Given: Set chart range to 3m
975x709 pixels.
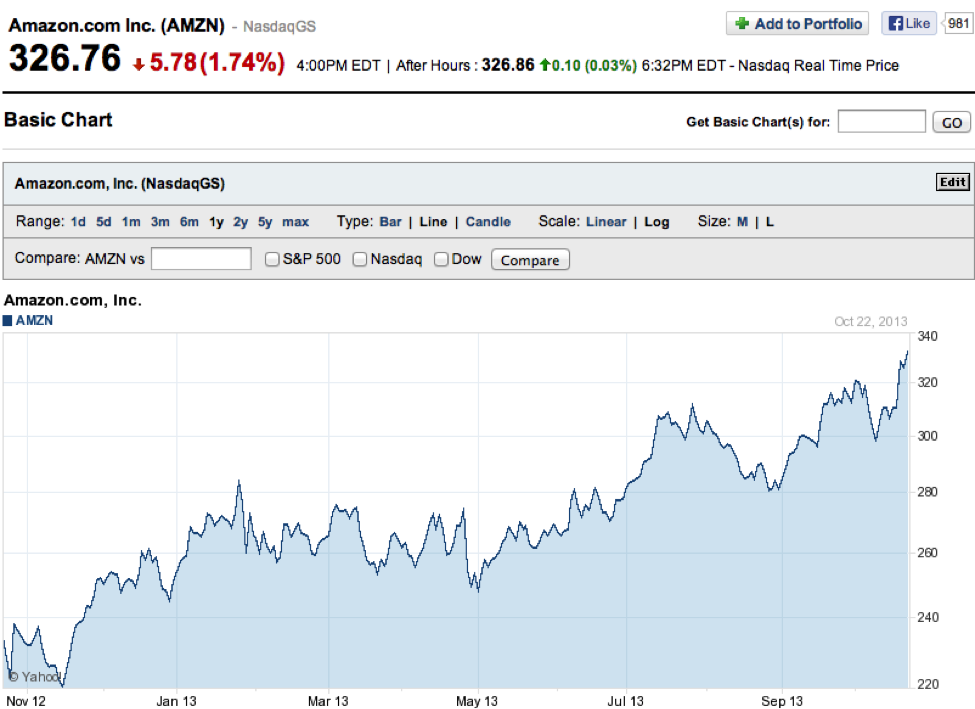Looking at the screenshot, I should (160, 222).
